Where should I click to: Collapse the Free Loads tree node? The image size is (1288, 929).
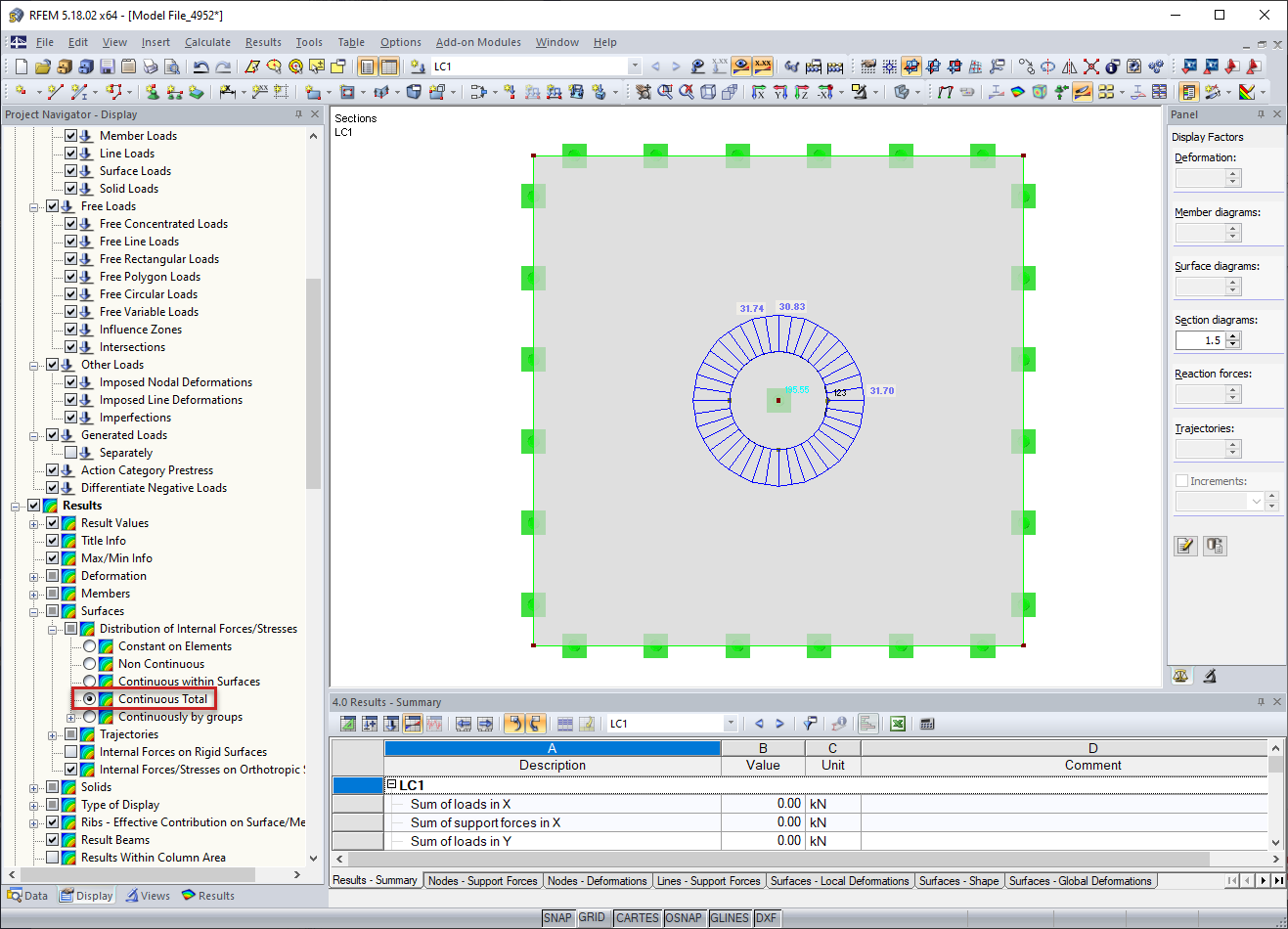(x=33, y=206)
